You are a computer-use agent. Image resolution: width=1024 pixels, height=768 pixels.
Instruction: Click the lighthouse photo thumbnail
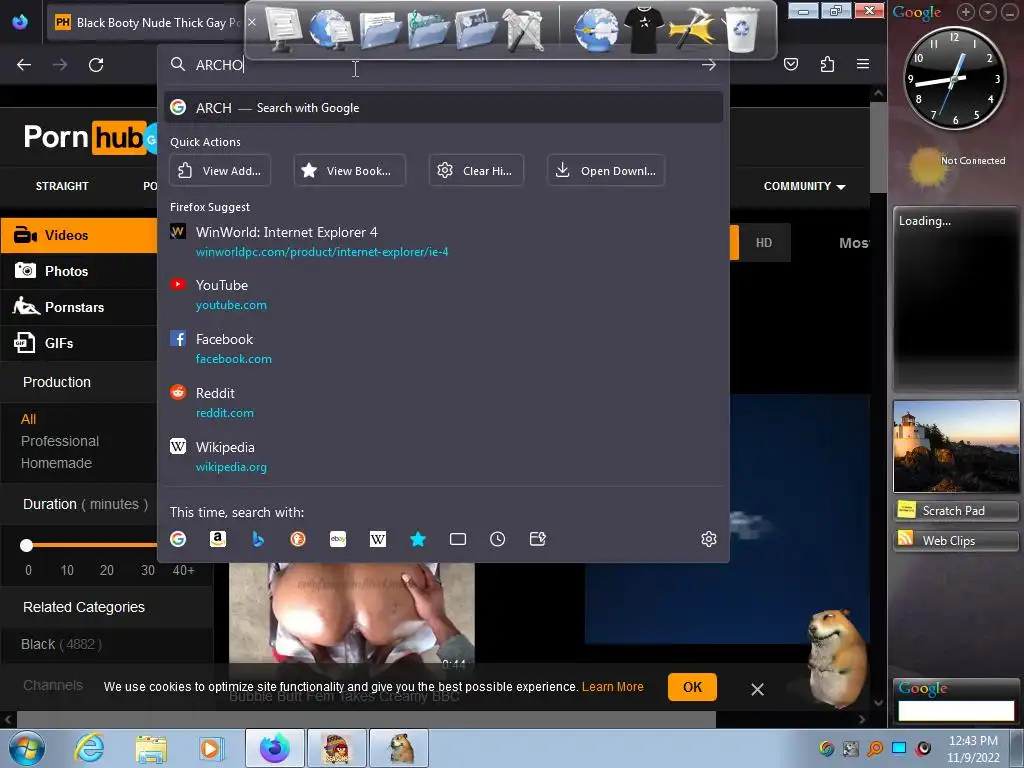[x=956, y=447]
